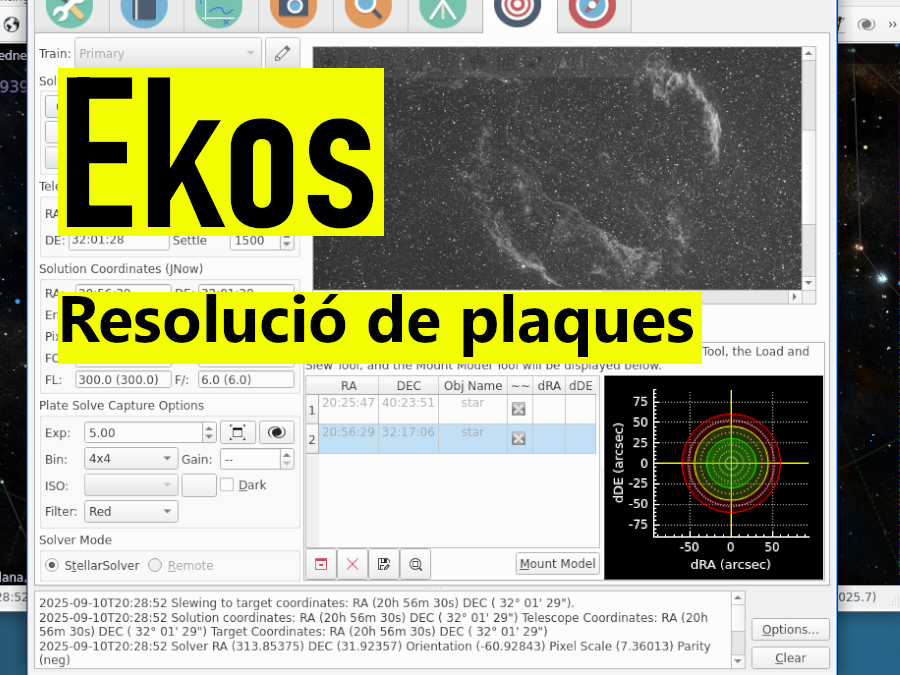Viewport: 900px width, 675px height.
Task: Save the alignment points list
Action: [x=384, y=564]
